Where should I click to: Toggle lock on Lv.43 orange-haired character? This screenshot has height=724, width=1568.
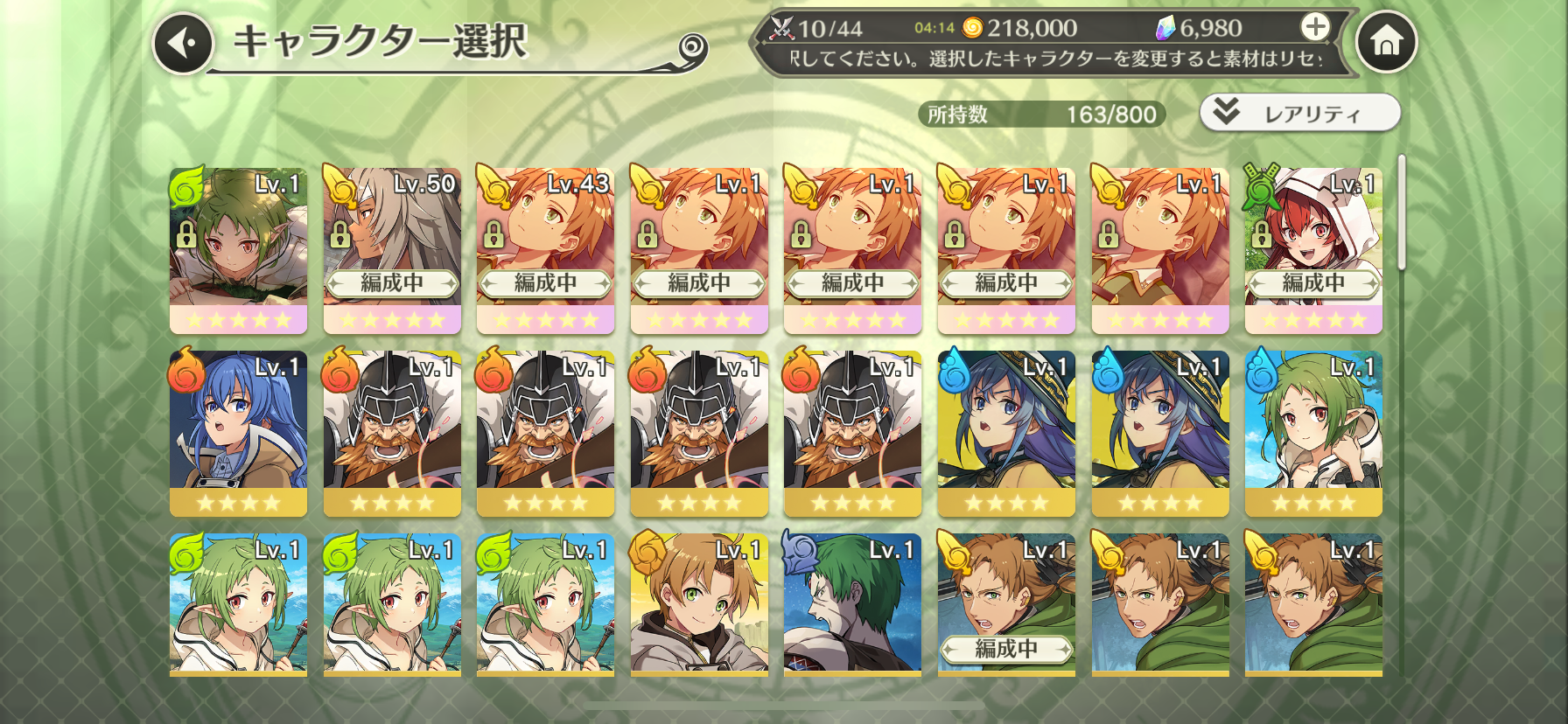click(493, 234)
